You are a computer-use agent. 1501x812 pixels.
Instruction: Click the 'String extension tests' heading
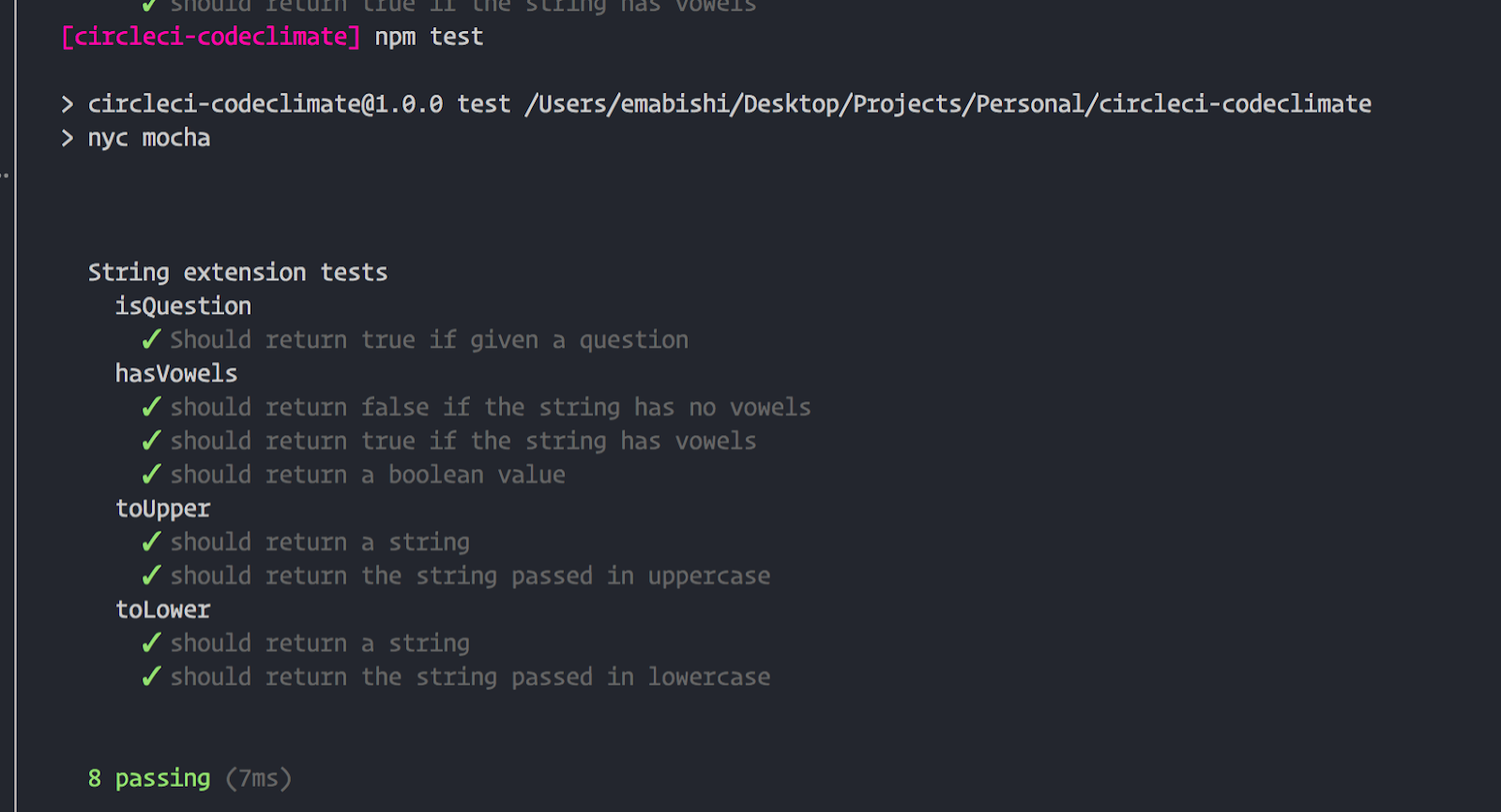237,273
